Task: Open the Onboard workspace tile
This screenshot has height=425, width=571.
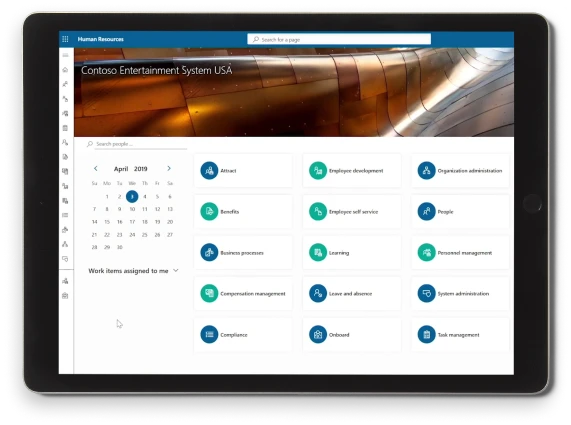Action: click(x=352, y=335)
